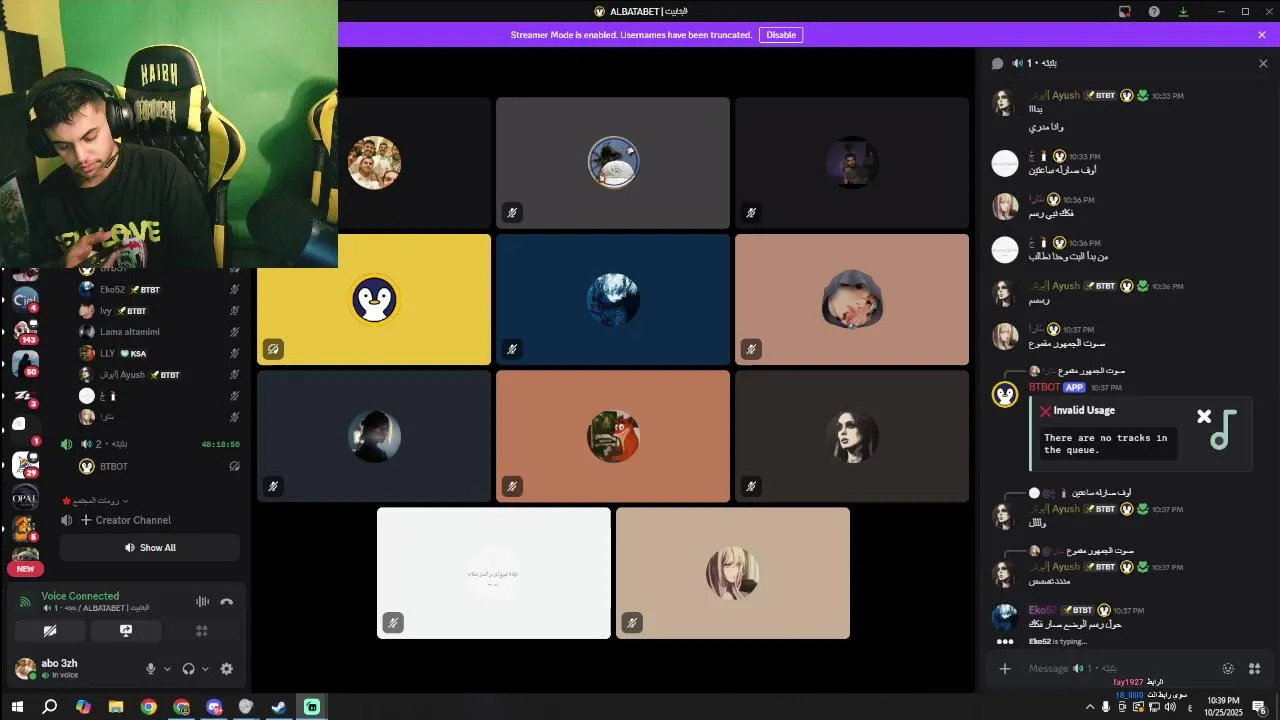This screenshot has height=720, width=1280.
Task: Open User Settings gear
Action: coord(226,669)
